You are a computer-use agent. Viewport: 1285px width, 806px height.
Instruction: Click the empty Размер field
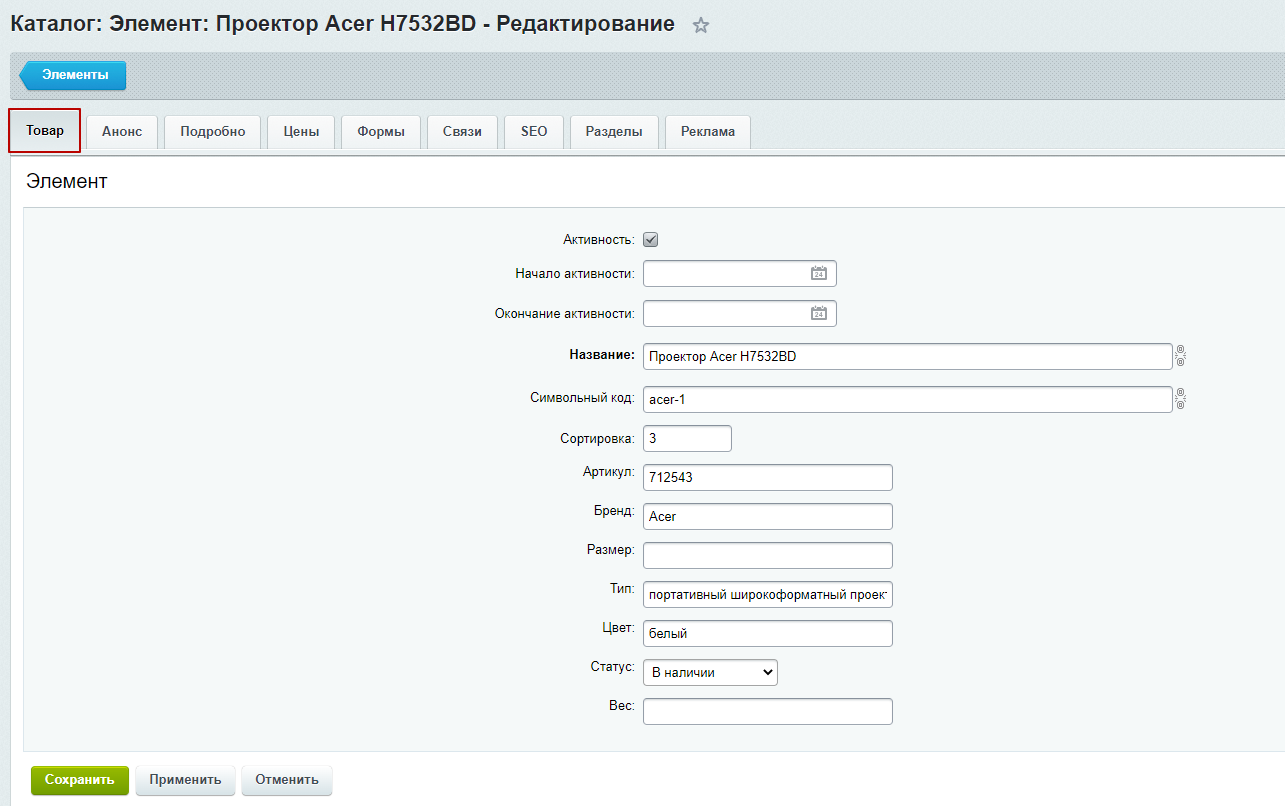click(768, 555)
